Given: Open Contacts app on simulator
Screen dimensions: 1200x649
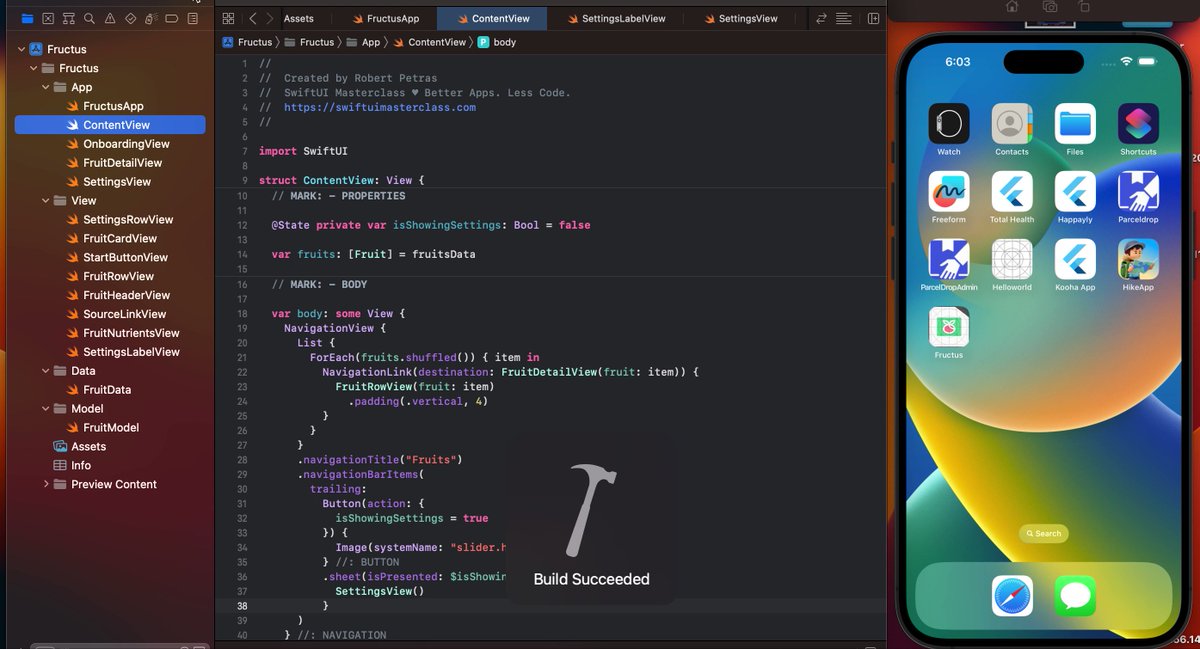Looking at the screenshot, I should 1012,124.
